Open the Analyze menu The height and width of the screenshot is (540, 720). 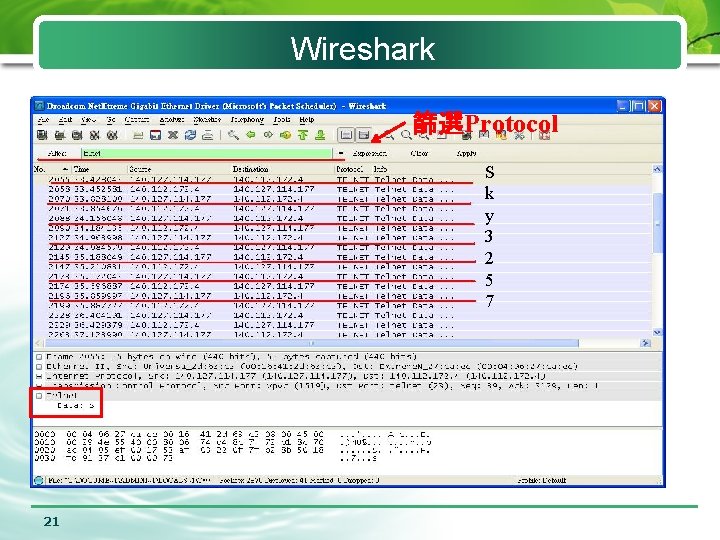[x=172, y=119]
